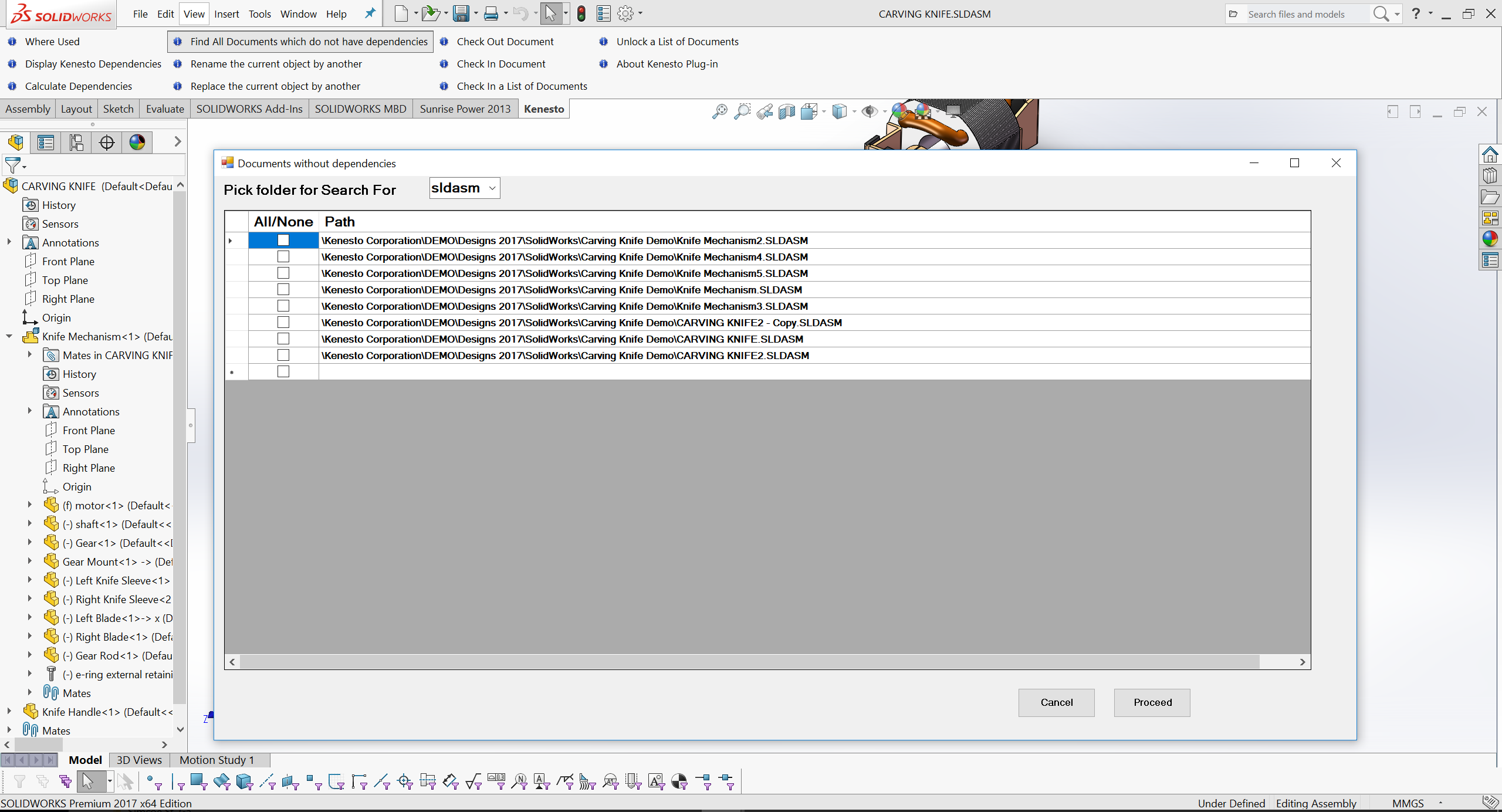Click Calculate Dependencies command

point(79,86)
